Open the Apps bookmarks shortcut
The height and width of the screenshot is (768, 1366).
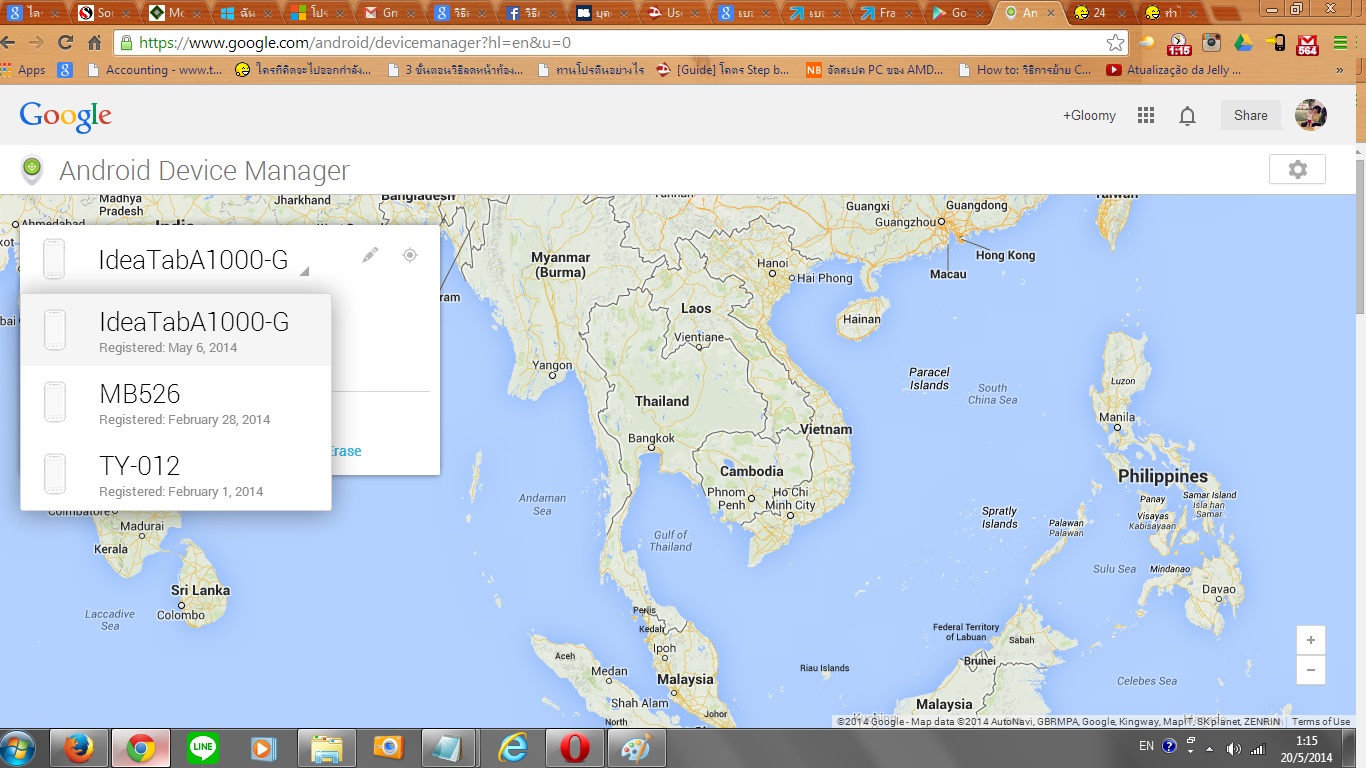pos(24,70)
